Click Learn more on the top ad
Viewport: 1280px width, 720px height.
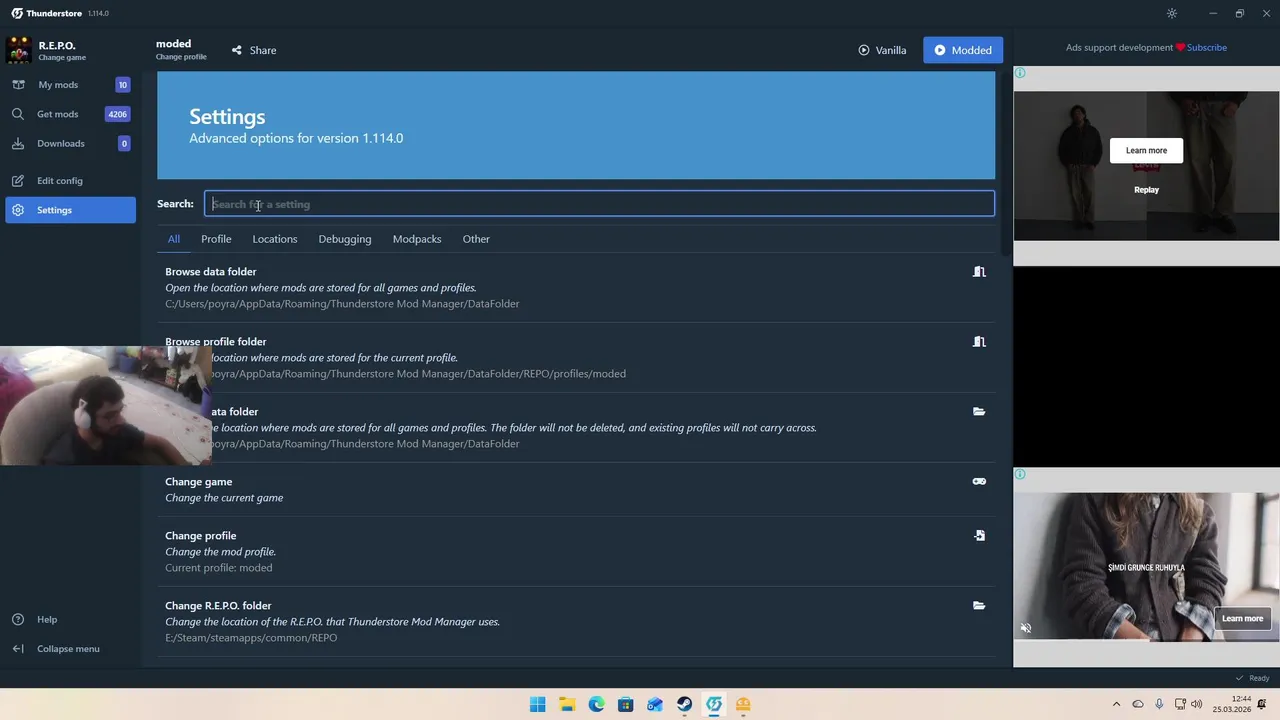(1146, 151)
